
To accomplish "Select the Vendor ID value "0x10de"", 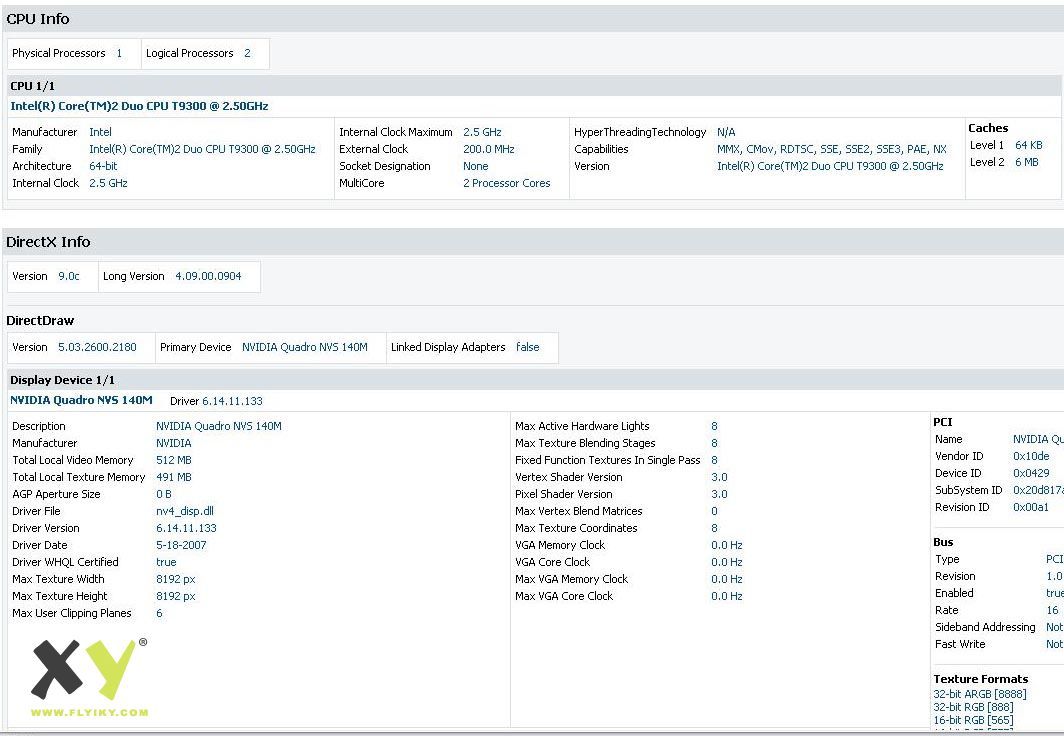I will coord(1031,457).
